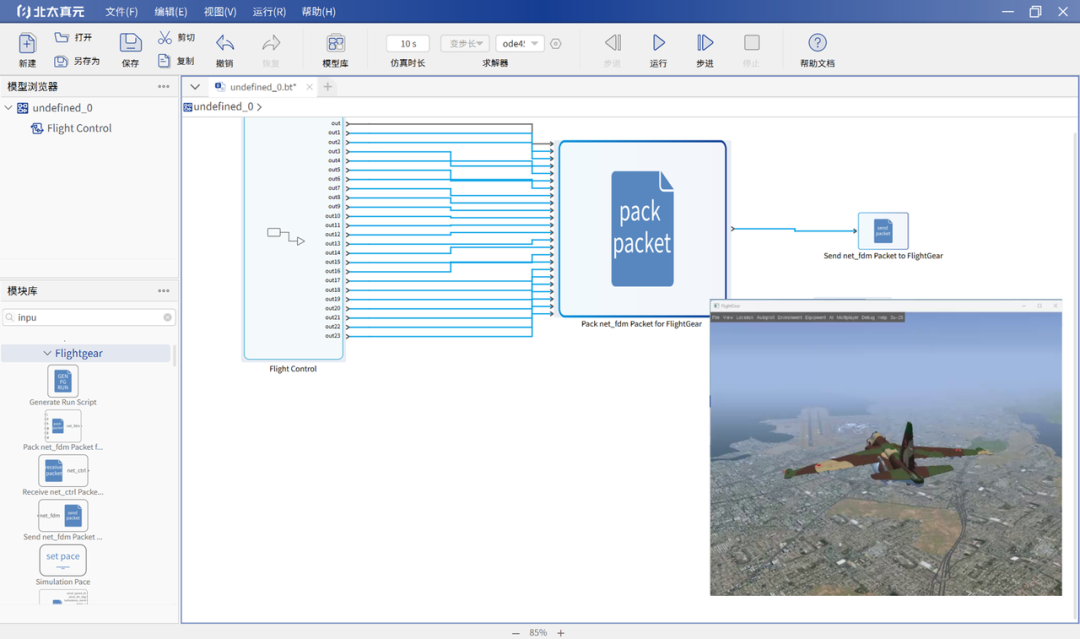Click the Cut (剪切) scissors icon
Viewport: 1080px width, 639px height.
tap(165, 37)
